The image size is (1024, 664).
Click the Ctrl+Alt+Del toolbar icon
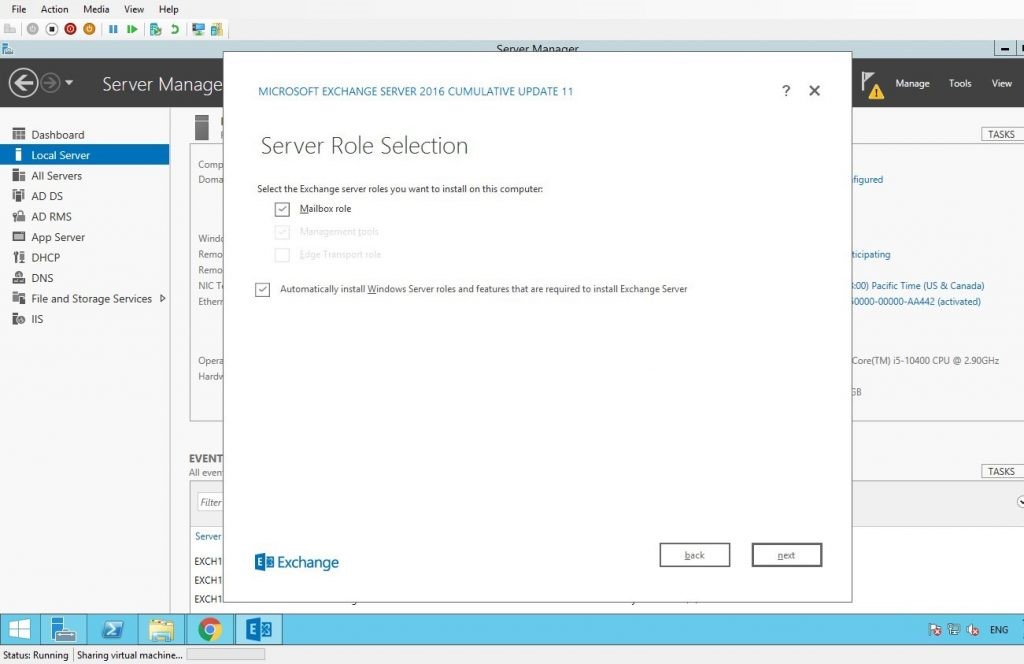pos(10,29)
